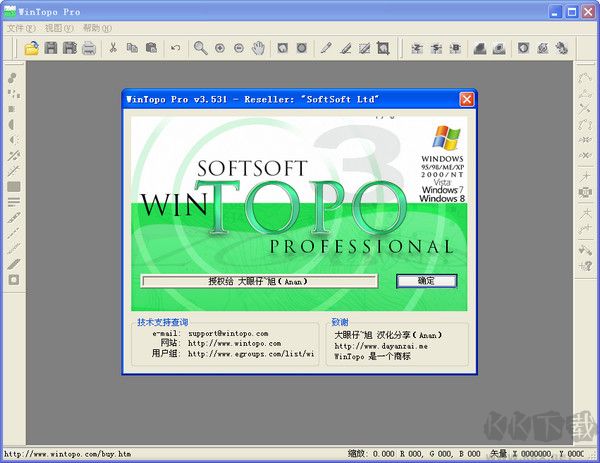The width and height of the screenshot is (600, 463).
Task: Open the 文件(F) menu
Action: pyautogui.click(x=21, y=28)
